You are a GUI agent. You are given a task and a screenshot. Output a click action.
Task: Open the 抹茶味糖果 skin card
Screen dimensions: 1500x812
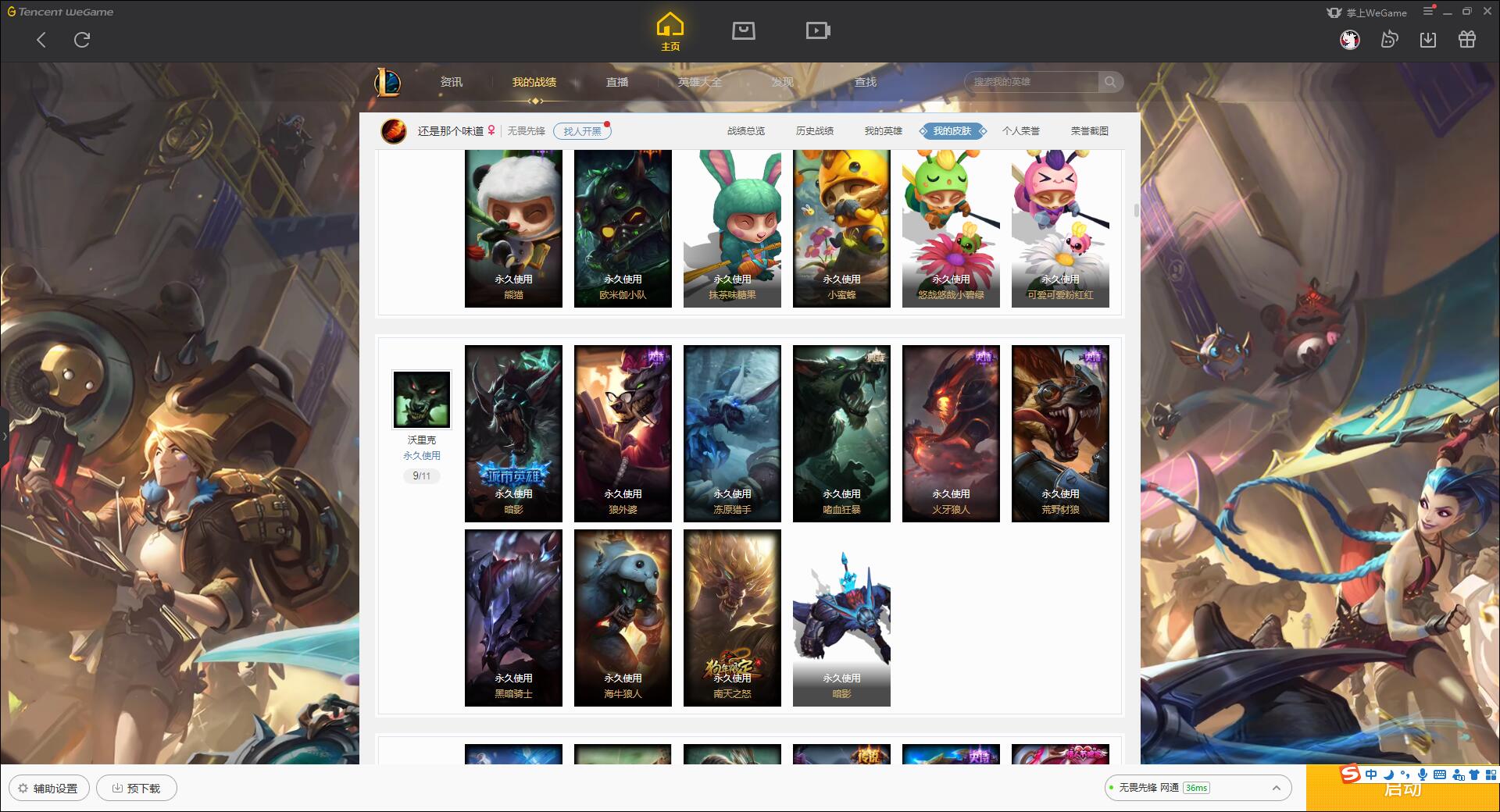tap(732, 228)
